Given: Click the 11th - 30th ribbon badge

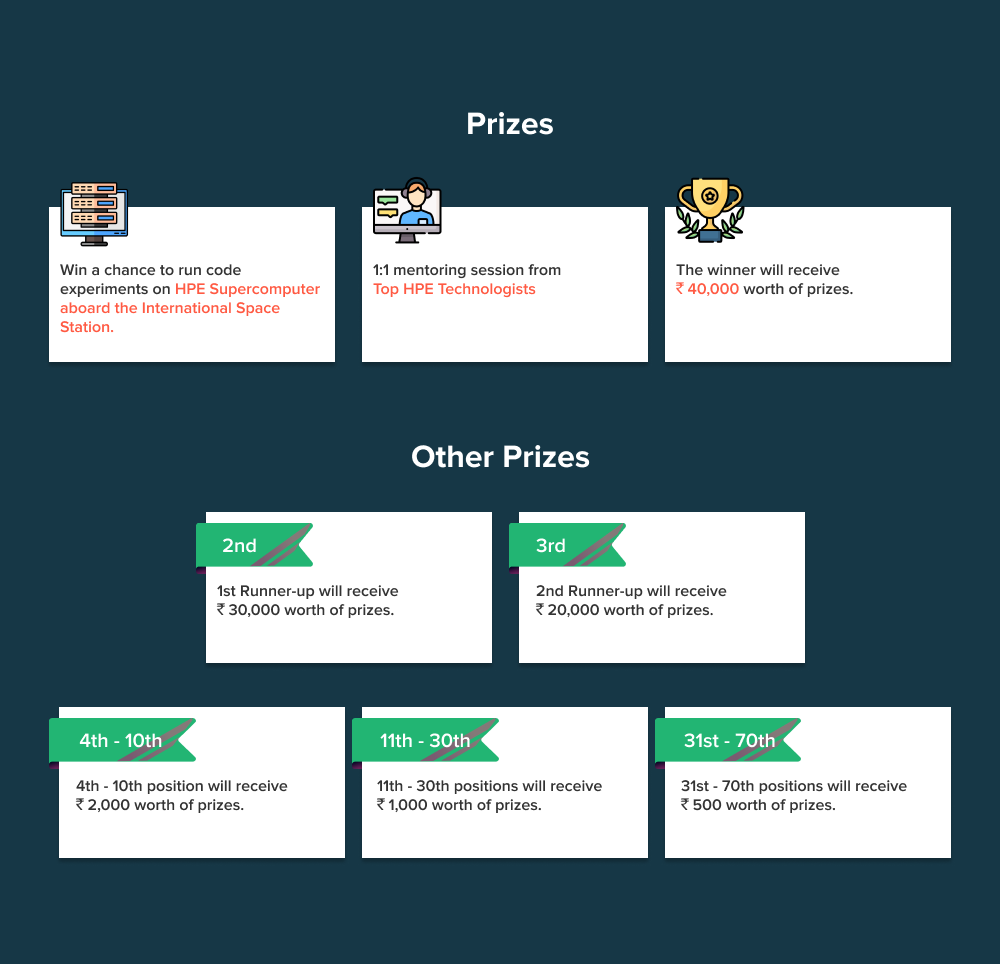Looking at the screenshot, I should 425,740.
